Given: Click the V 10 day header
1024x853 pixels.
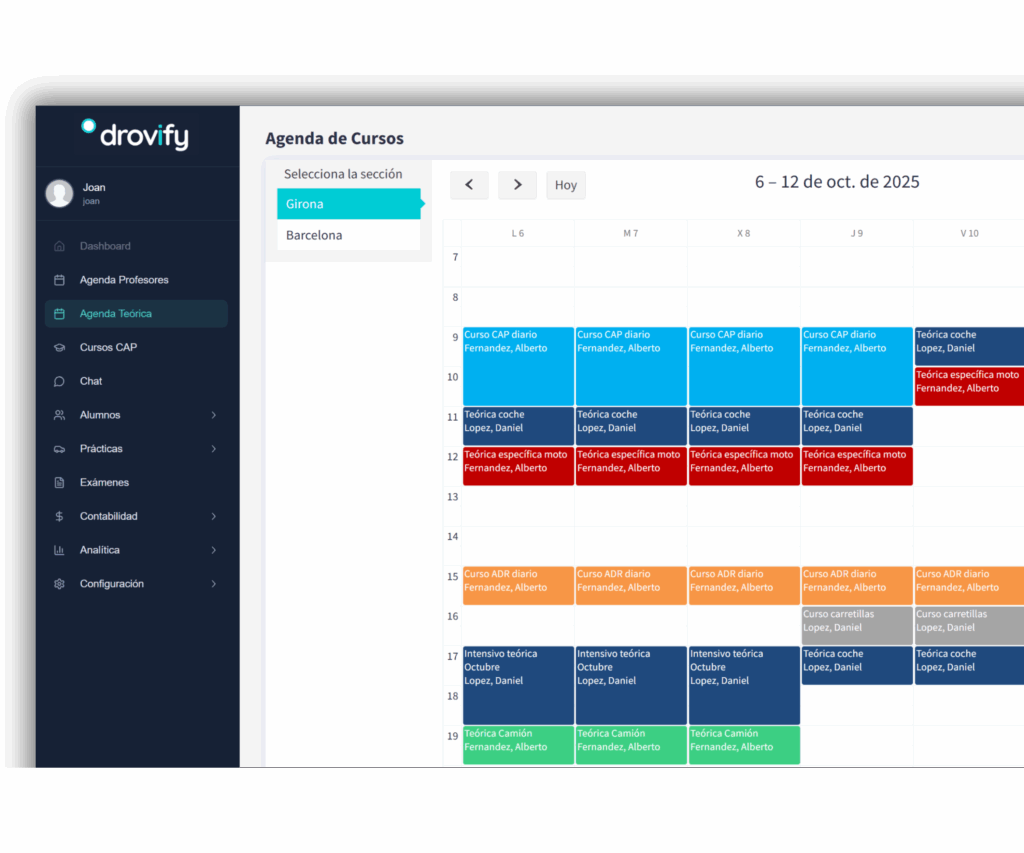Looking at the screenshot, I should pyautogui.click(x=969, y=233).
